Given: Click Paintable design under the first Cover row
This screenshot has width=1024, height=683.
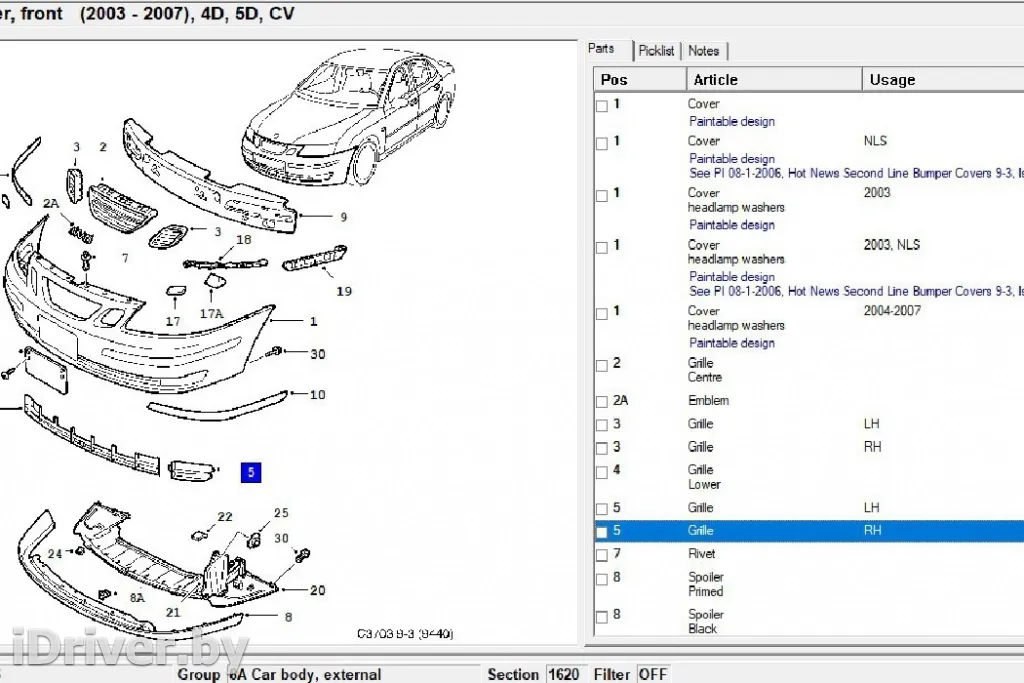Looking at the screenshot, I should click(x=732, y=121).
